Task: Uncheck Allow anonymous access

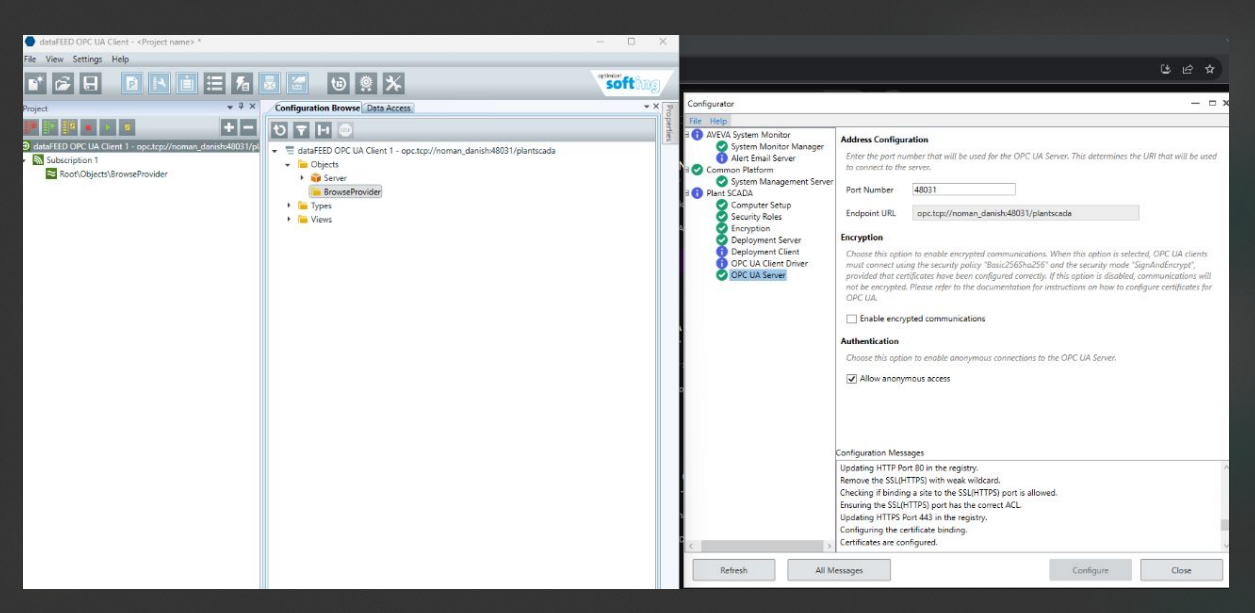Action: (x=851, y=379)
